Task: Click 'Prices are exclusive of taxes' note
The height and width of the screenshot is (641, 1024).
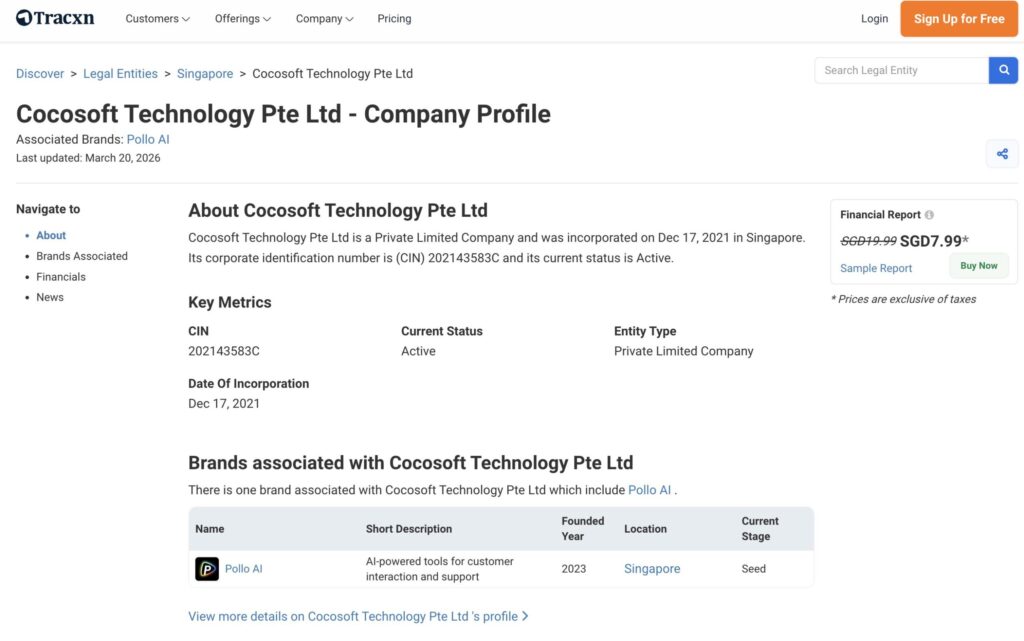Action: pos(903,299)
